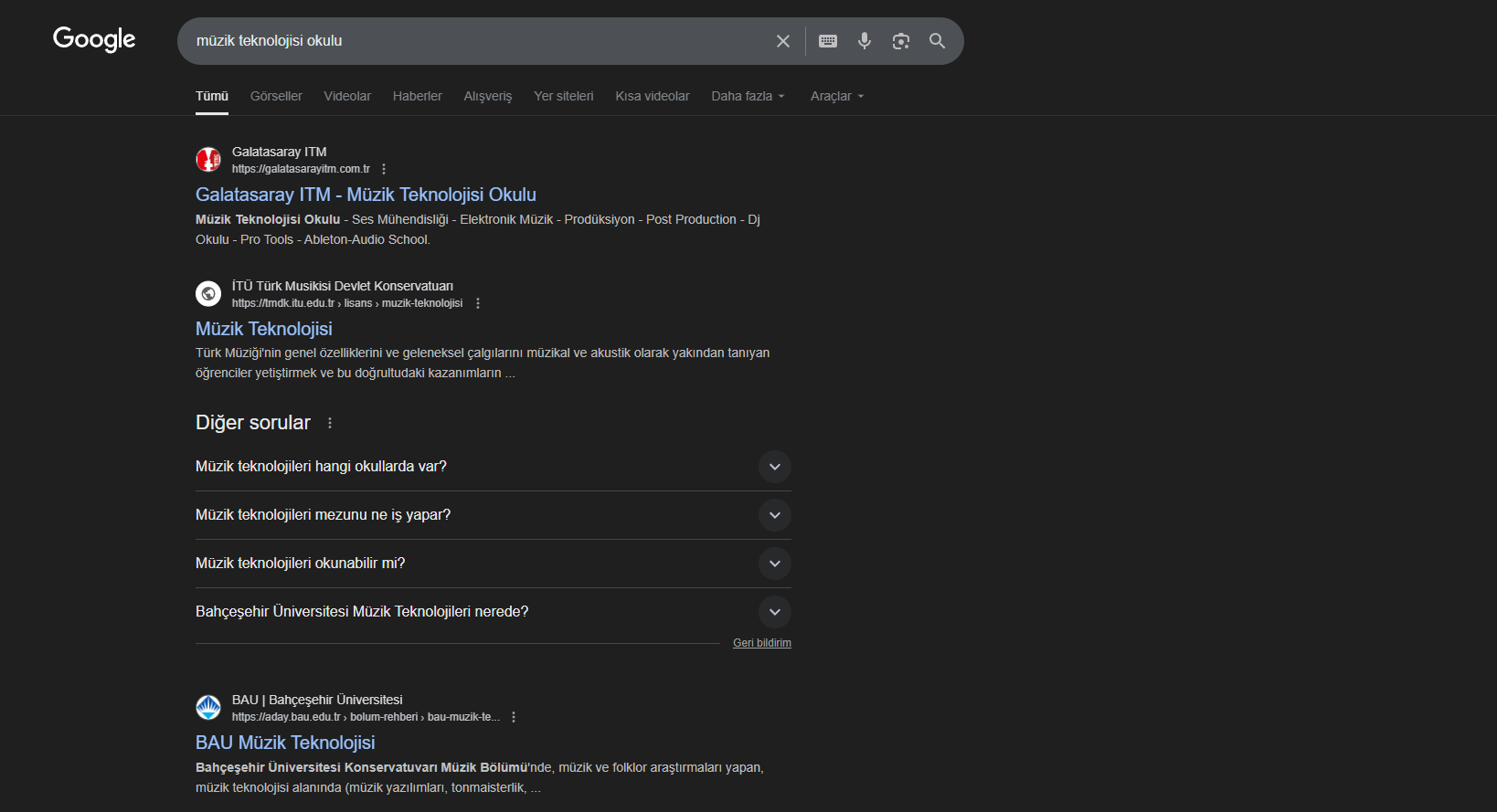This screenshot has width=1497, height=812.
Task: Expand "Müzik teknolojileri hangi okullarda var?" question
Action: (x=774, y=467)
